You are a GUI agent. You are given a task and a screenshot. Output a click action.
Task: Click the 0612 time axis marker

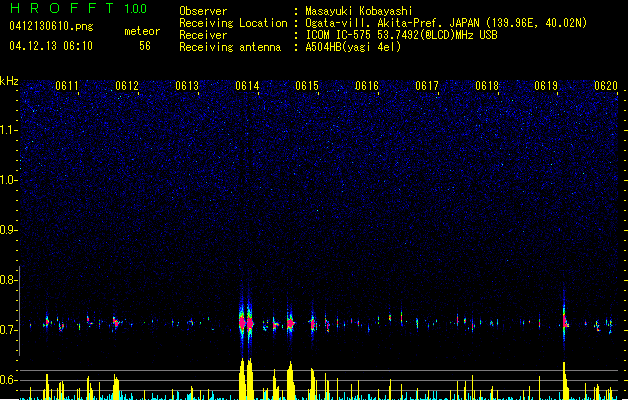tap(127, 86)
